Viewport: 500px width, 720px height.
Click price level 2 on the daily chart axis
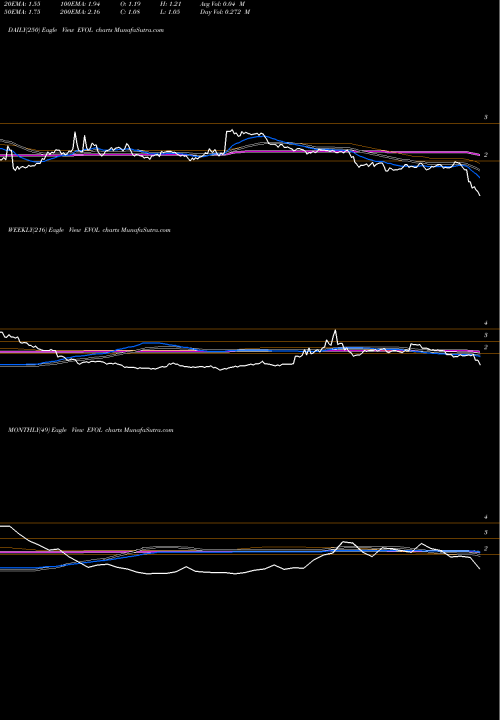tap(485, 155)
